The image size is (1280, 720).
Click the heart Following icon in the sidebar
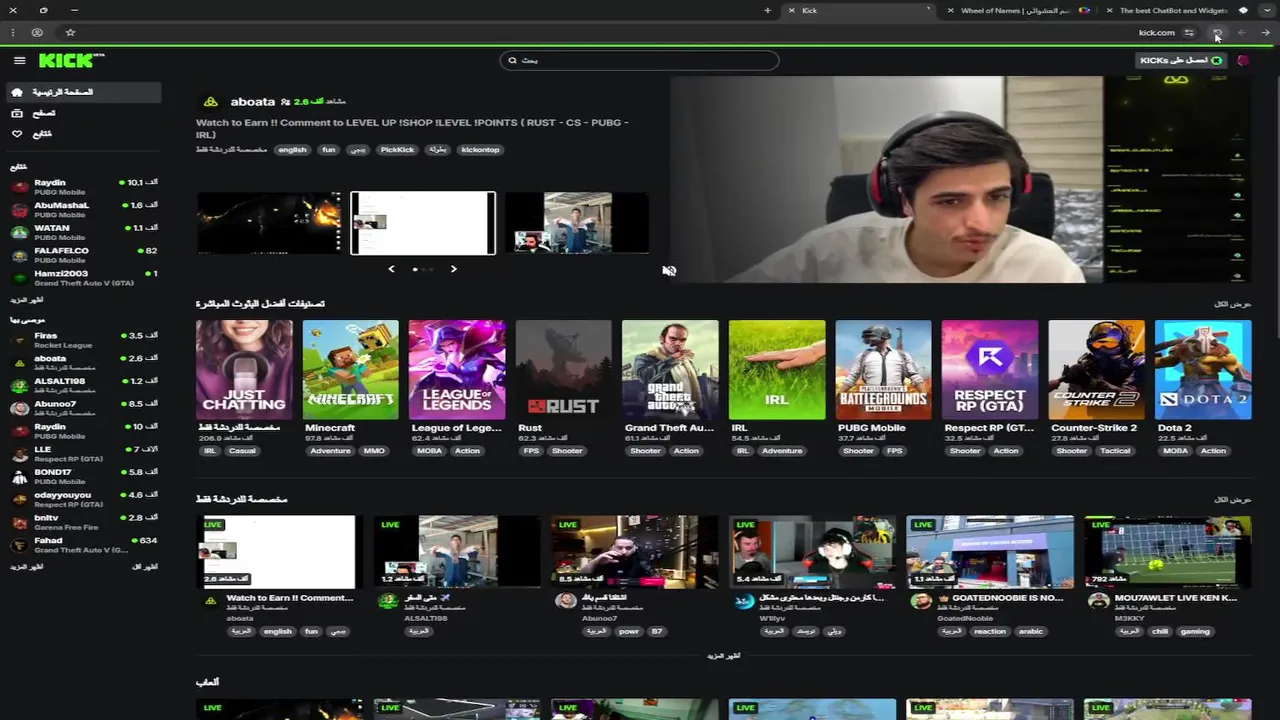coord(17,134)
